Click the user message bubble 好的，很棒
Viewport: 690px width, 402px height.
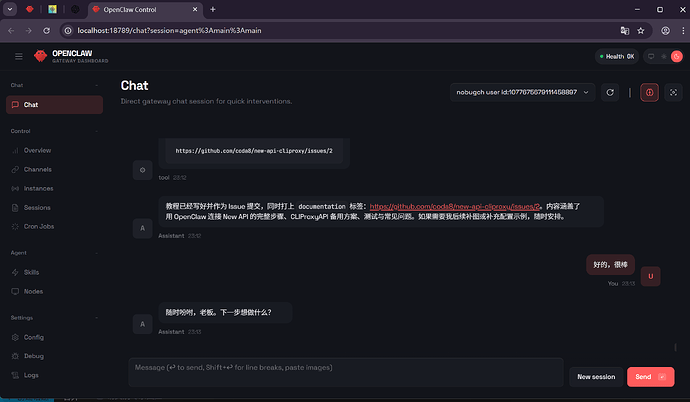click(x=610, y=264)
